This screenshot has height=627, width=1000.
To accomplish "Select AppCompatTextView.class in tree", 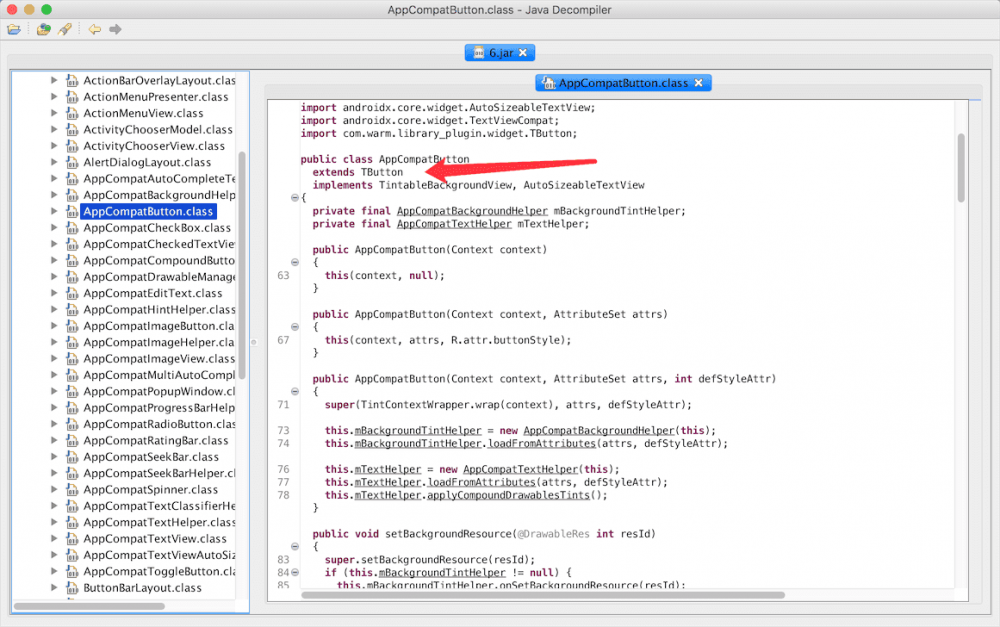I will (x=155, y=539).
